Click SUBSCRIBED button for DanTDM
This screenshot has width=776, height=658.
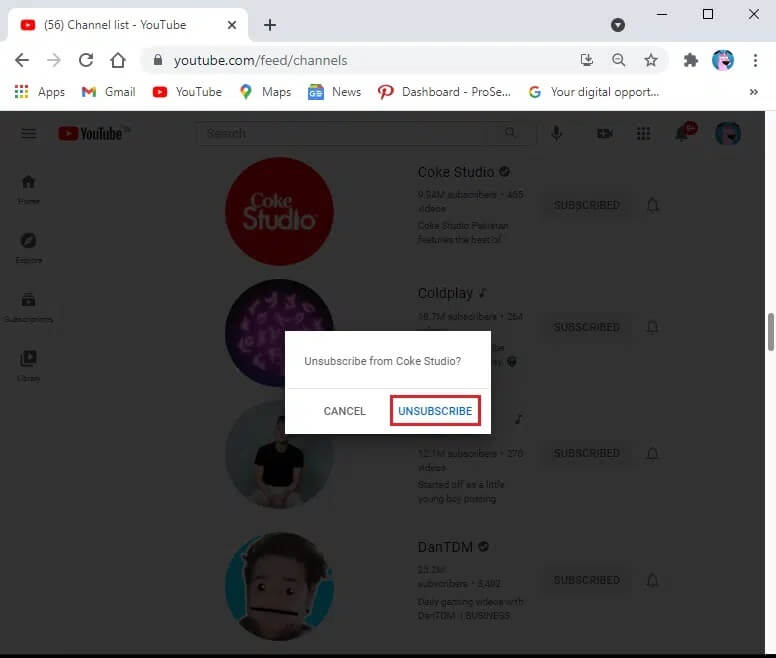click(x=586, y=580)
